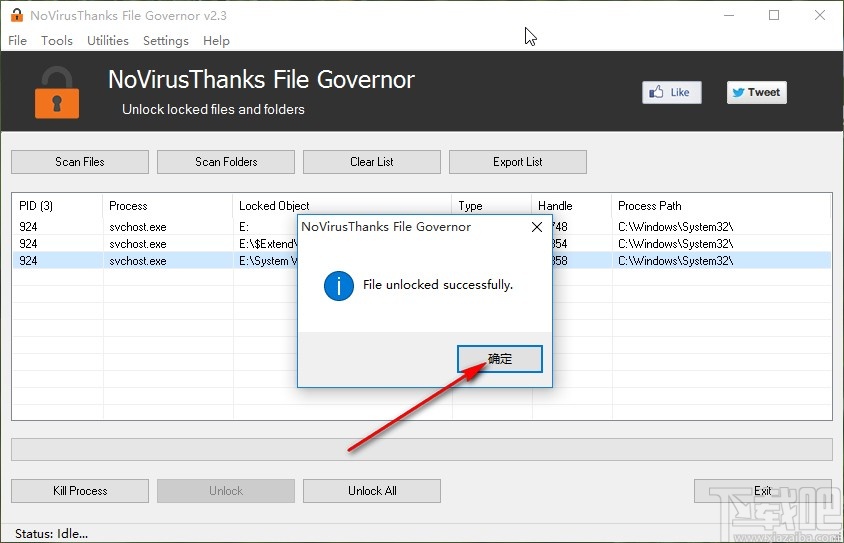The height and width of the screenshot is (543, 844).
Task: Click the 'Status: Idle...' status bar text
Action: point(51,534)
